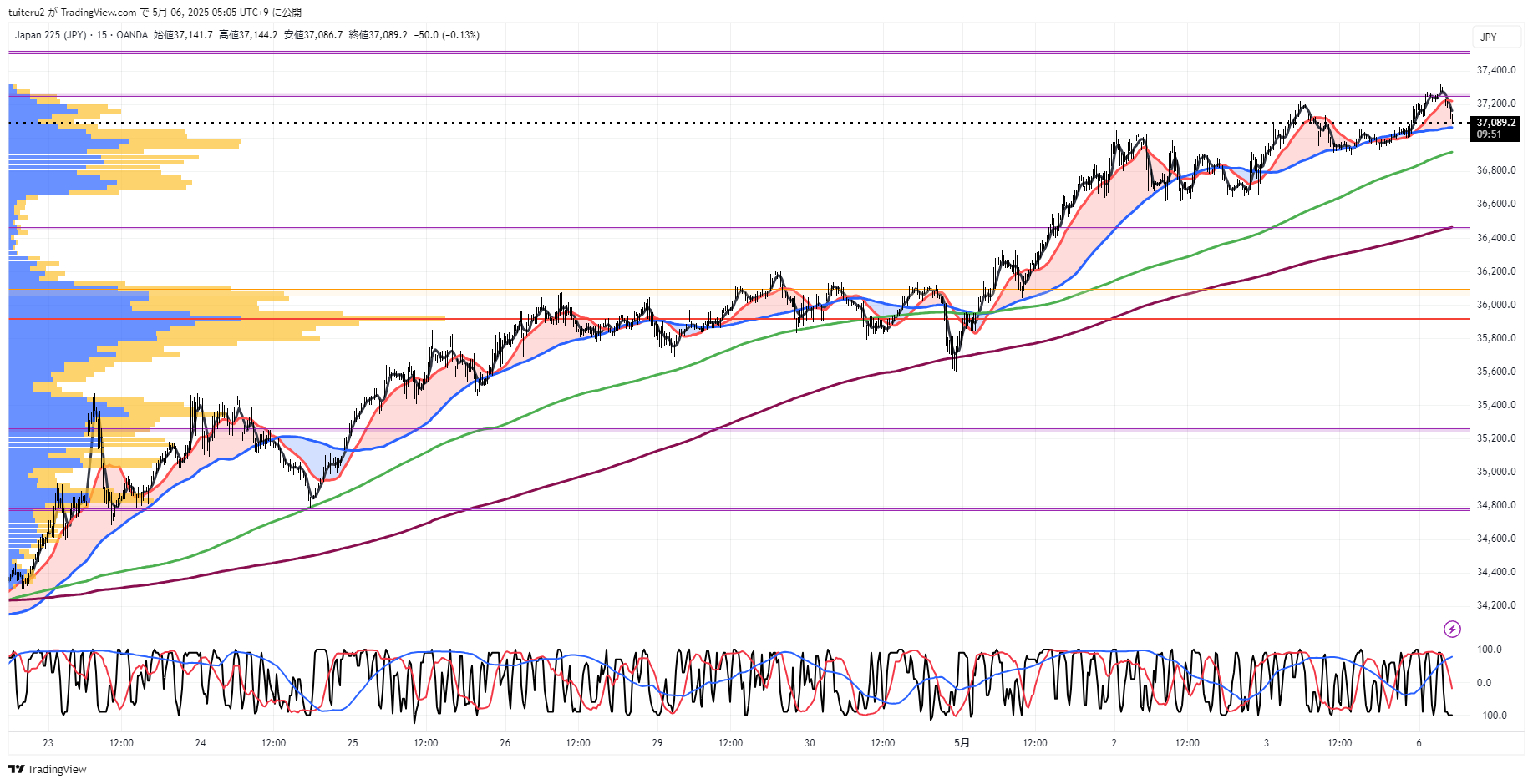This screenshot has height=784, width=1533.
Task: Click the oscillator 100.0 scale label
Action: [x=1490, y=650]
